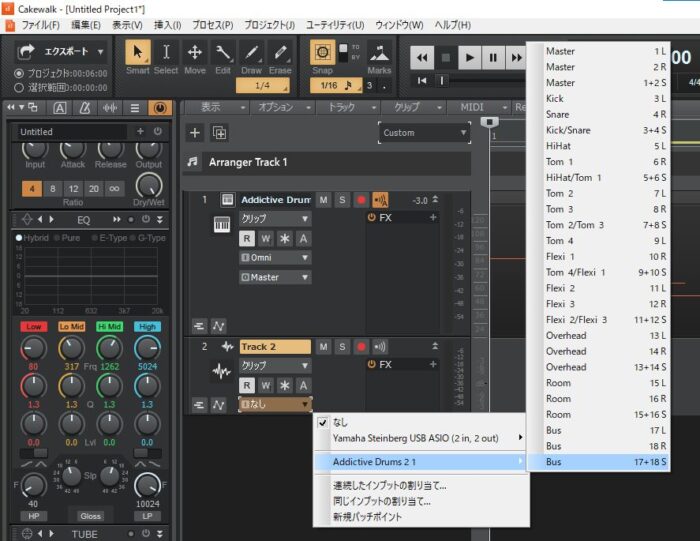700x541 pixels.
Task: Open the Custom track control dropdown
Action: pos(424,133)
